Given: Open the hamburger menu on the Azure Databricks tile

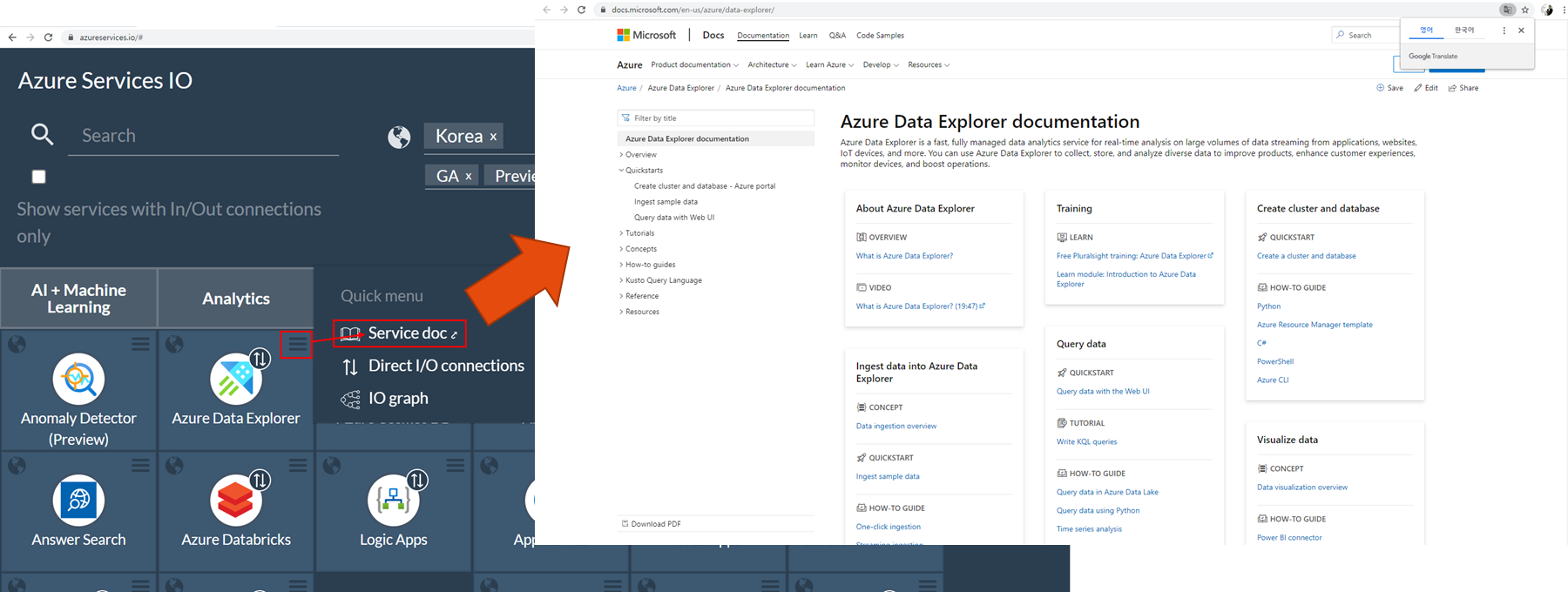Looking at the screenshot, I should point(298,466).
